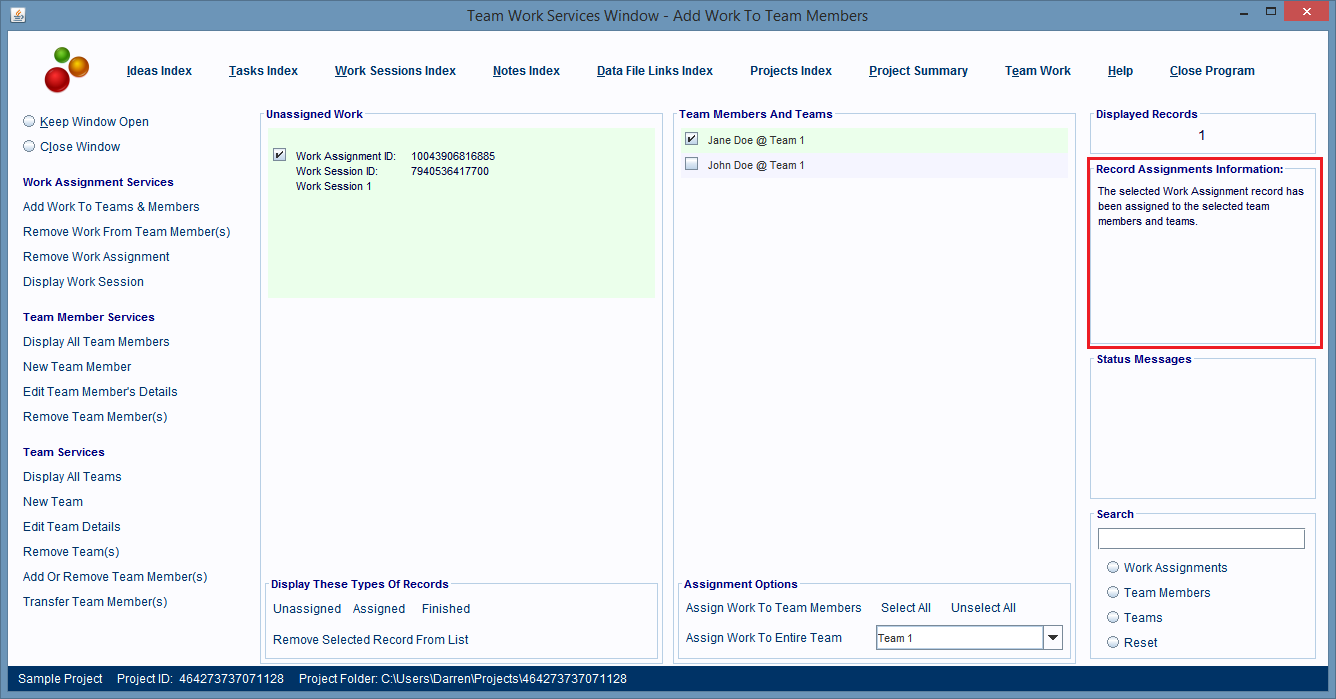Click Remove Selected Record From List
The height and width of the screenshot is (699, 1336).
(371, 640)
